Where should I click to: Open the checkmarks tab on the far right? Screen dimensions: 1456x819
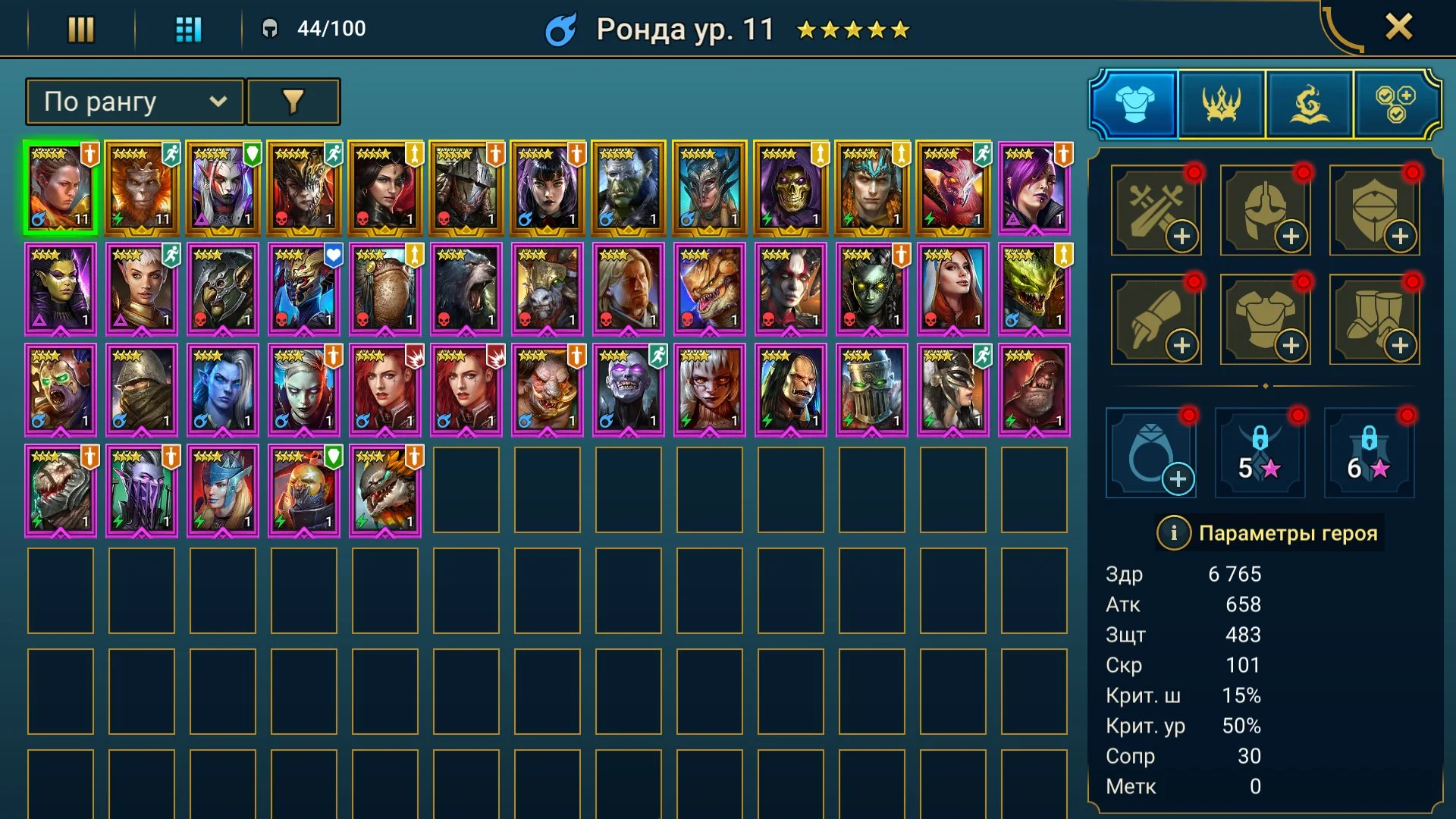pos(1396,104)
